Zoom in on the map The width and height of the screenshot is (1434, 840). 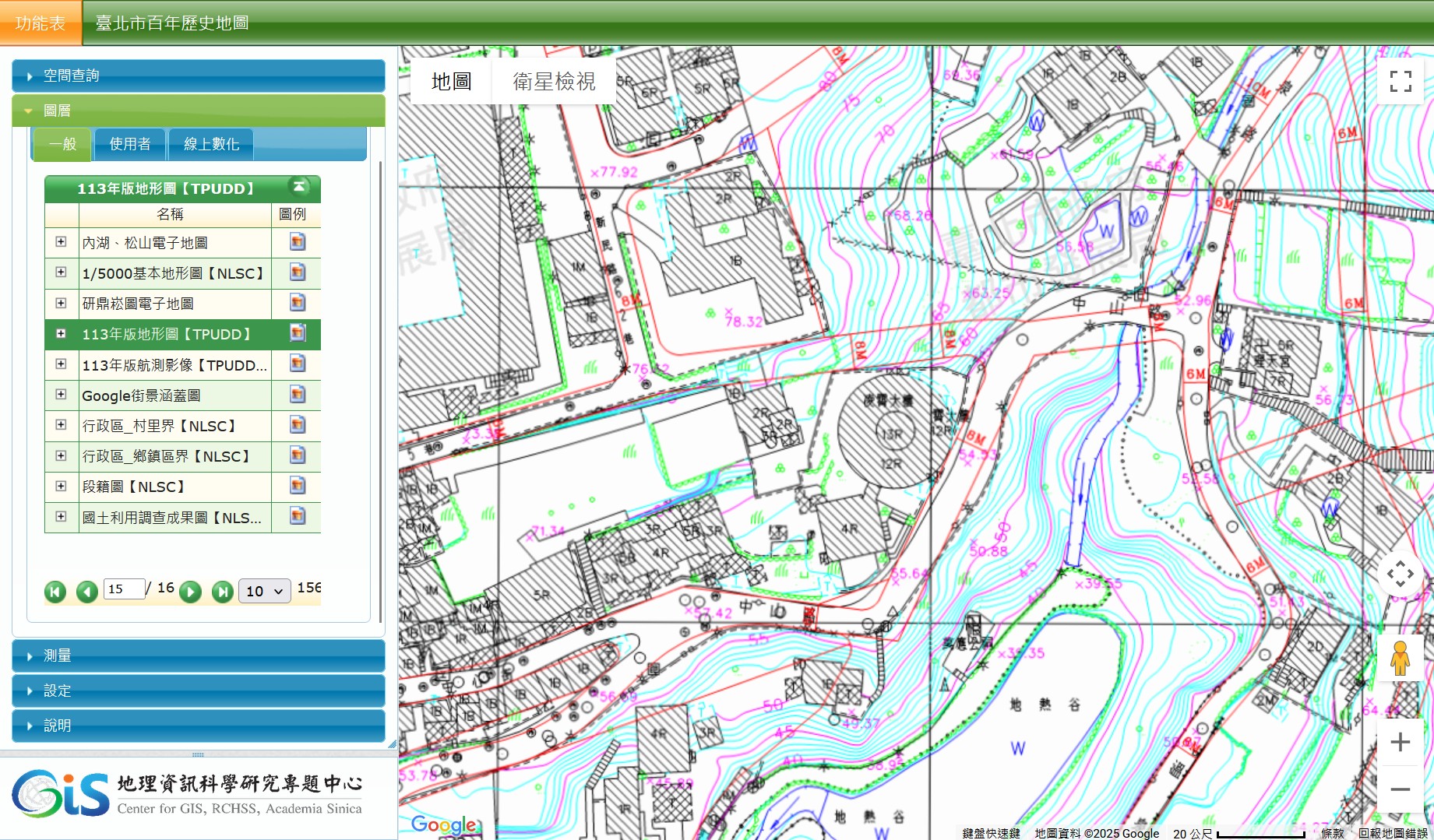pos(1400,742)
